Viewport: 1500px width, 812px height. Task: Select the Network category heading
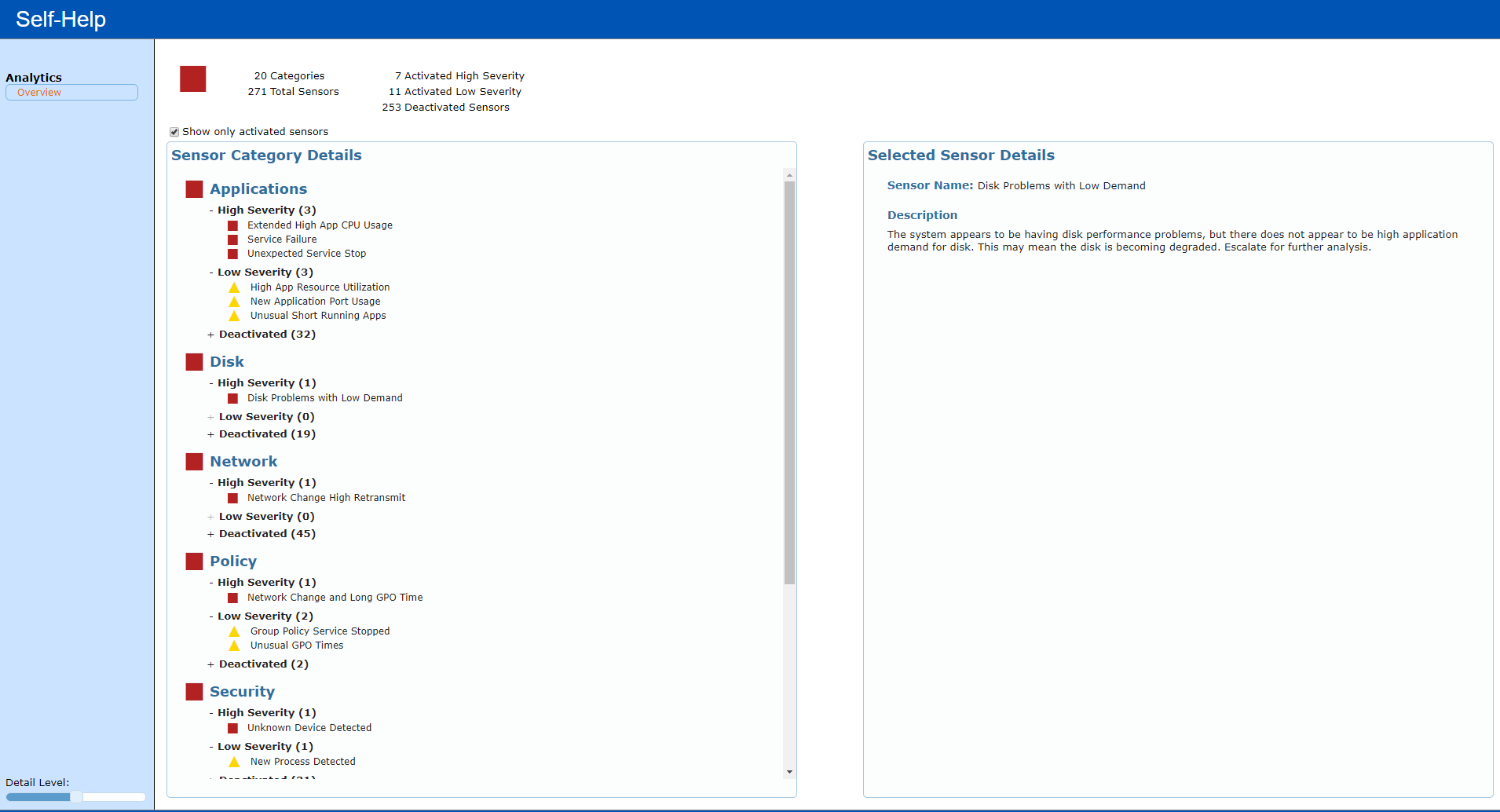(243, 462)
